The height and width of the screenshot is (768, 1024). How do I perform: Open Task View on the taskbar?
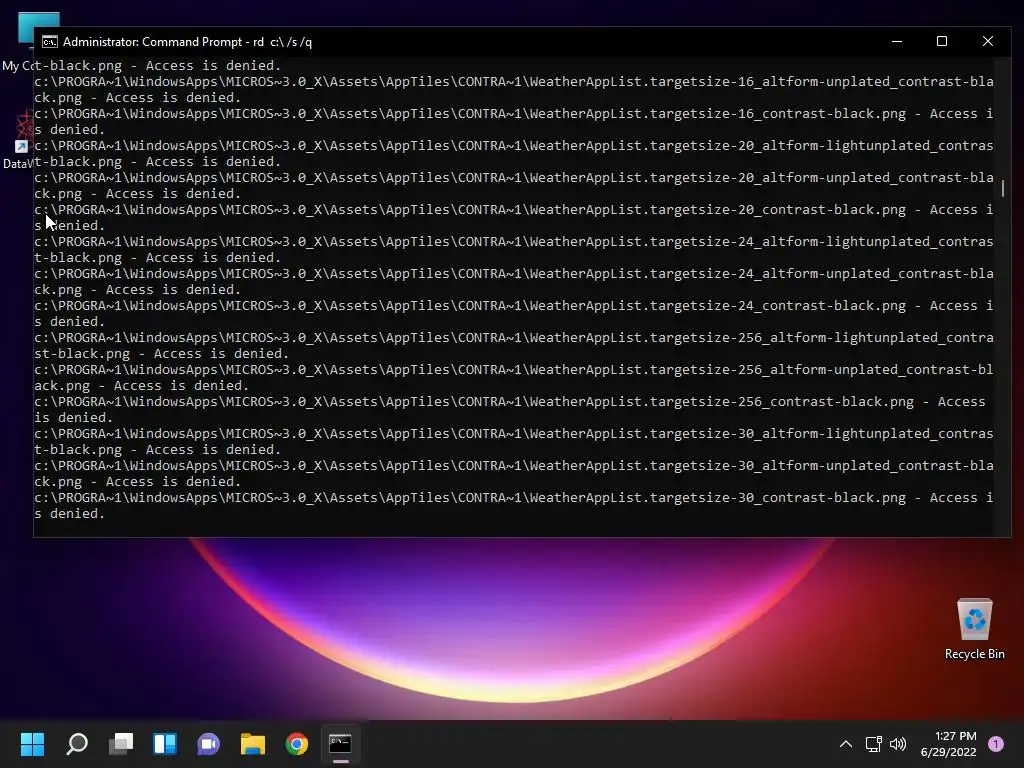pyautogui.click(x=121, y=744)
